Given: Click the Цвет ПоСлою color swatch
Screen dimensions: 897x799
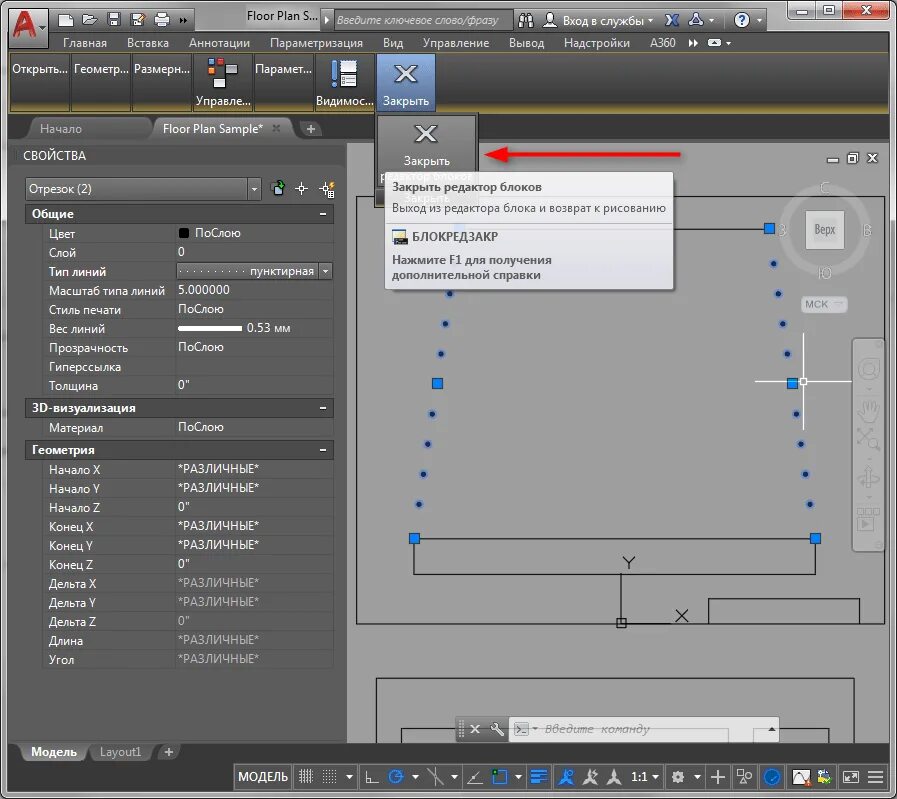Looking at the screenshot, I should (184, 233).
